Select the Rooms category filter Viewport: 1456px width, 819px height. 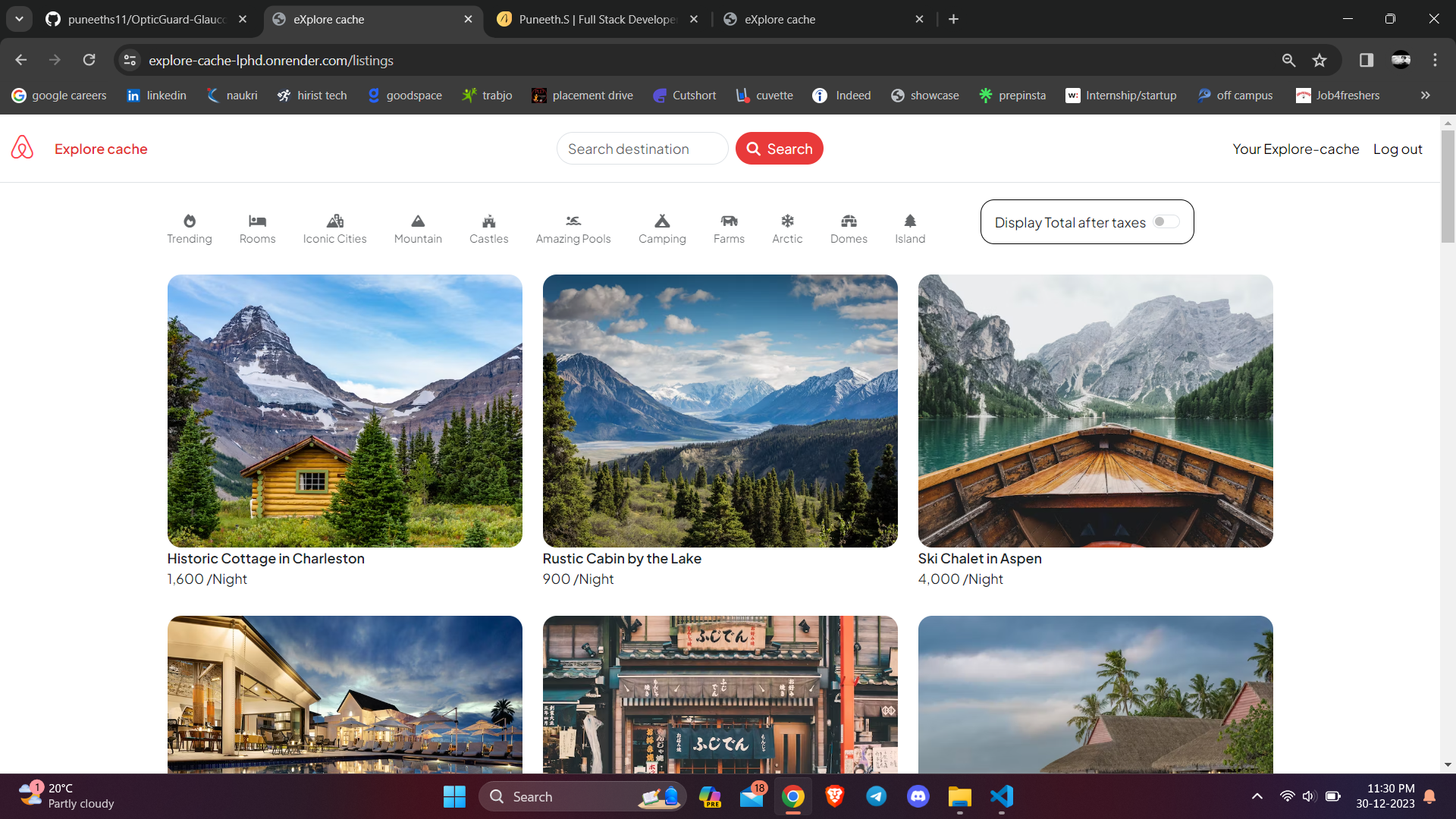tap(258, 229)
